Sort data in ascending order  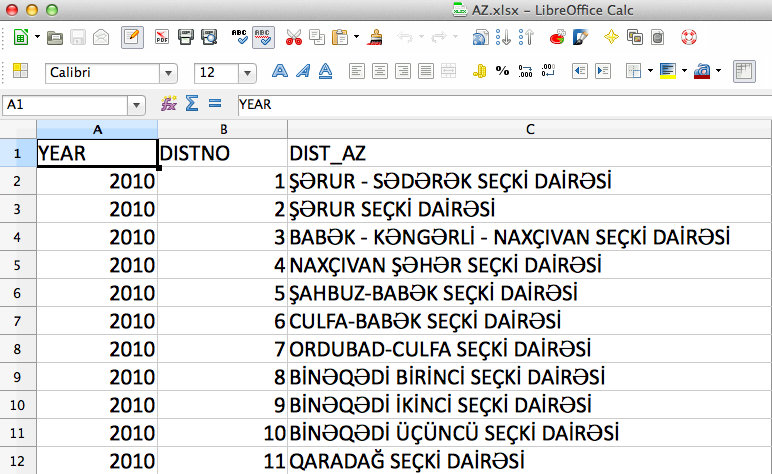504,38
